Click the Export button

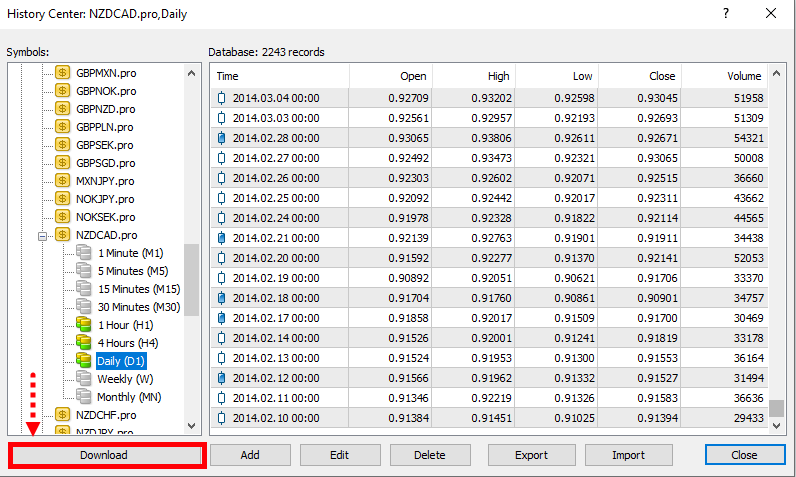pos(531,455)
